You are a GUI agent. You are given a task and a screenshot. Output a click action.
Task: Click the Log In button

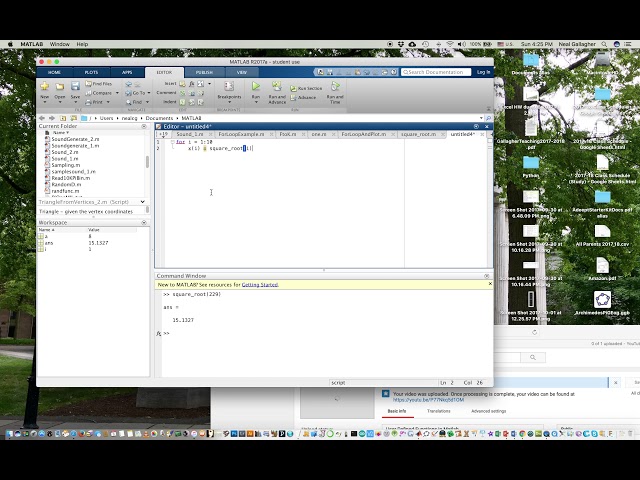point(483,72)
